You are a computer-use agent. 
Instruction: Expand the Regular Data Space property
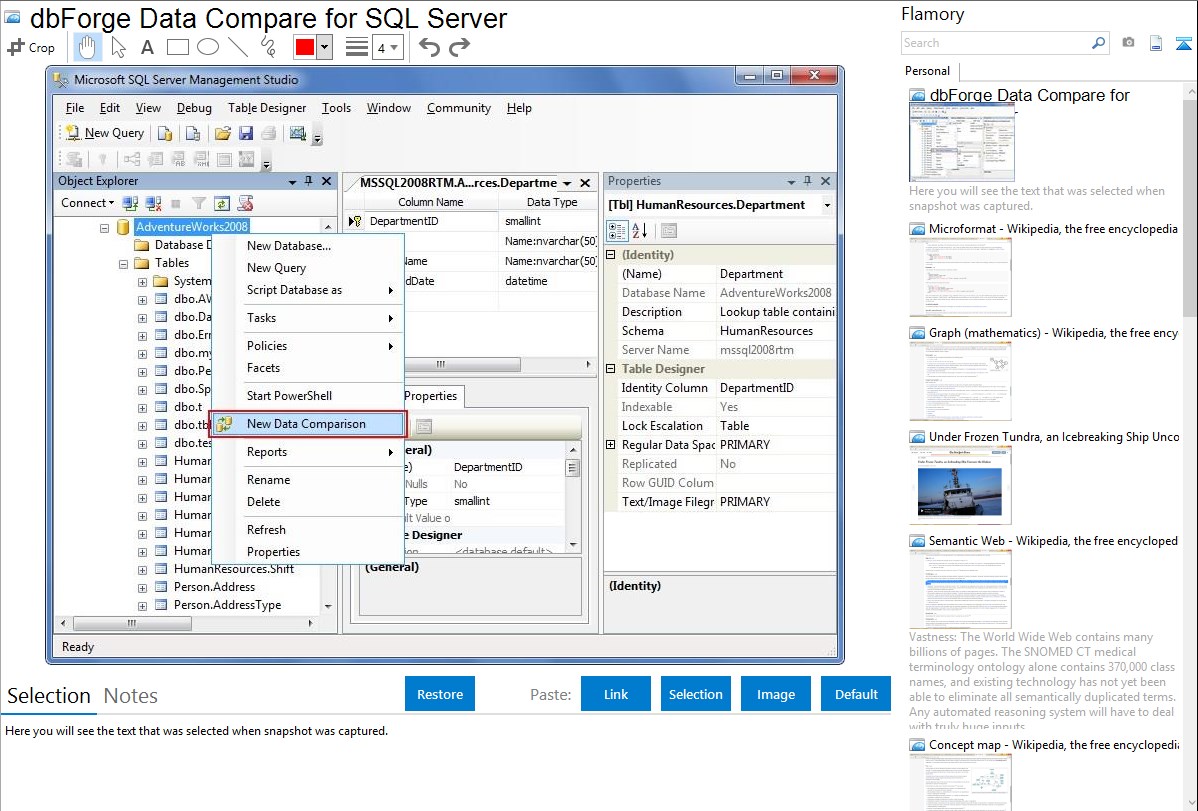(x=610, y=444)
